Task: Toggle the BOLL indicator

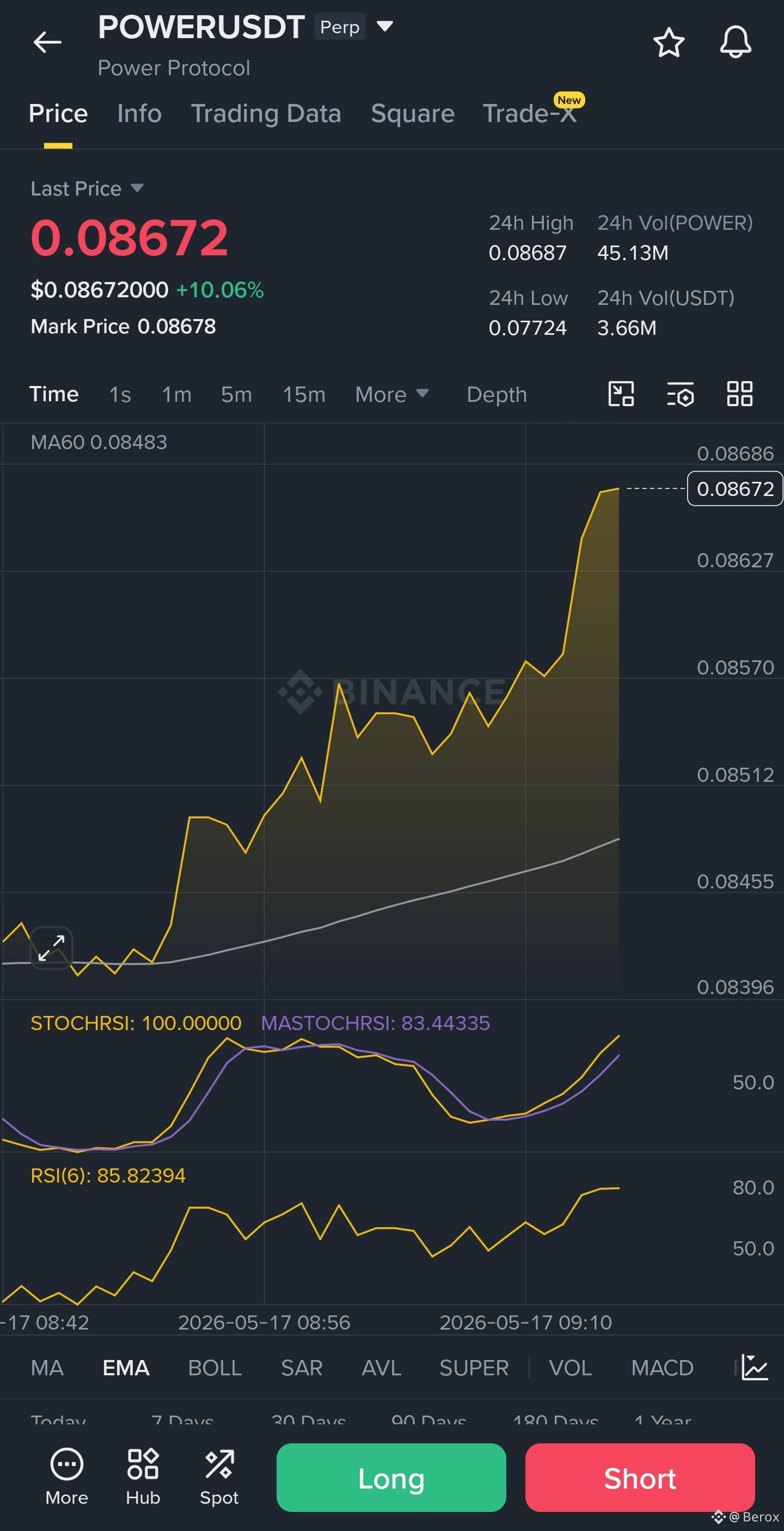Action: pos(215,1368)
